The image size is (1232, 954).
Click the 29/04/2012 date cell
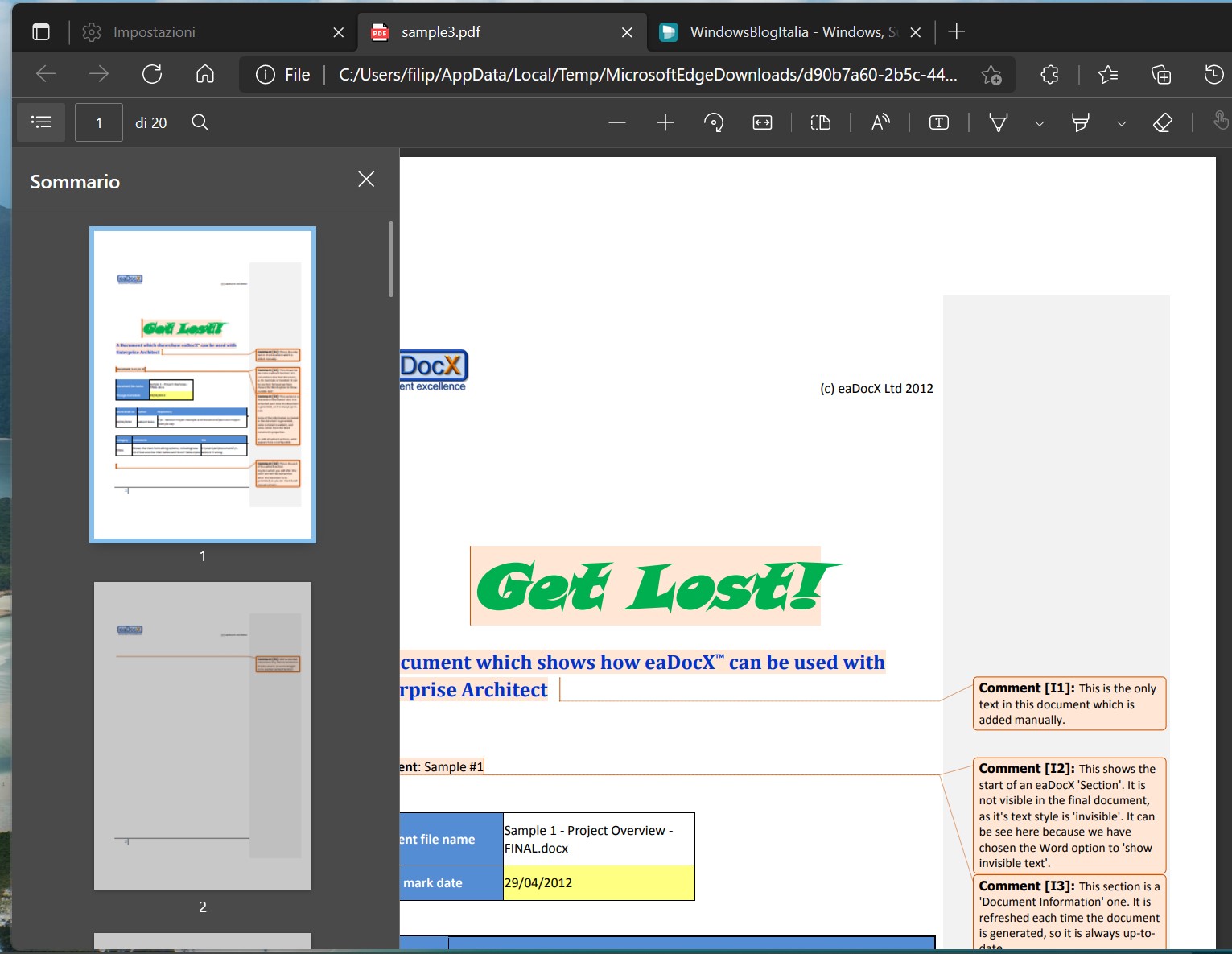pyautogui.click(x=599, y=882)
